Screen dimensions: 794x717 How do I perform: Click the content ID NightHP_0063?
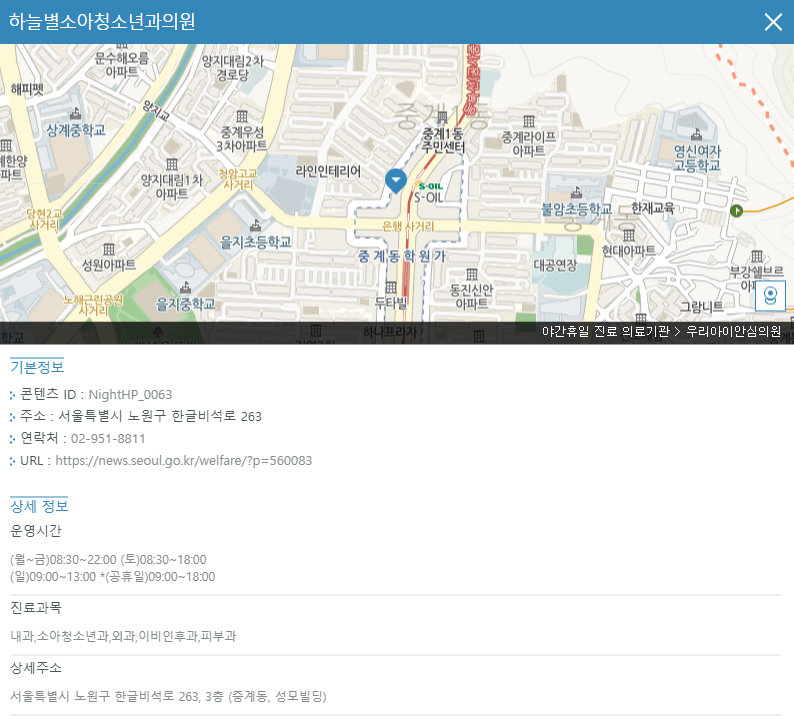130,394
